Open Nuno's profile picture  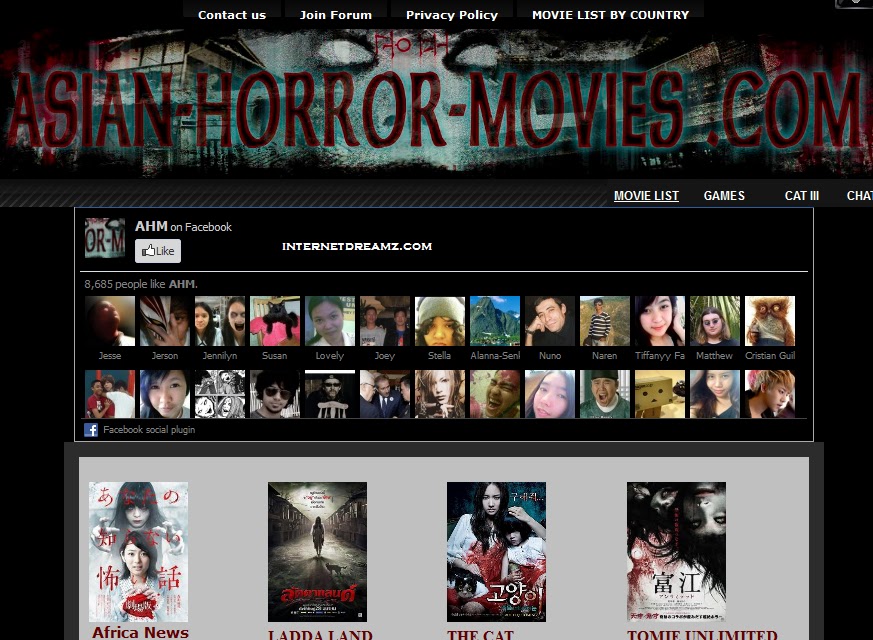[550, 321]
